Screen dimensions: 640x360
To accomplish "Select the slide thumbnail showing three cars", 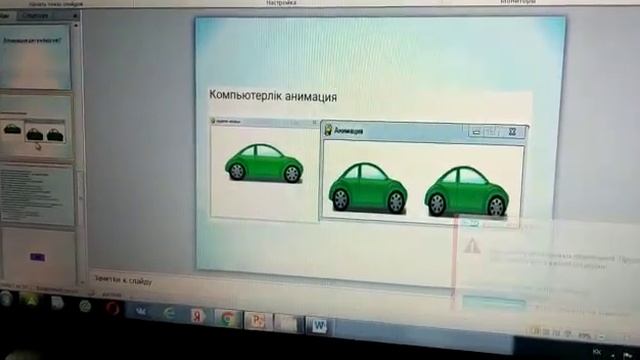I will 37,127.
